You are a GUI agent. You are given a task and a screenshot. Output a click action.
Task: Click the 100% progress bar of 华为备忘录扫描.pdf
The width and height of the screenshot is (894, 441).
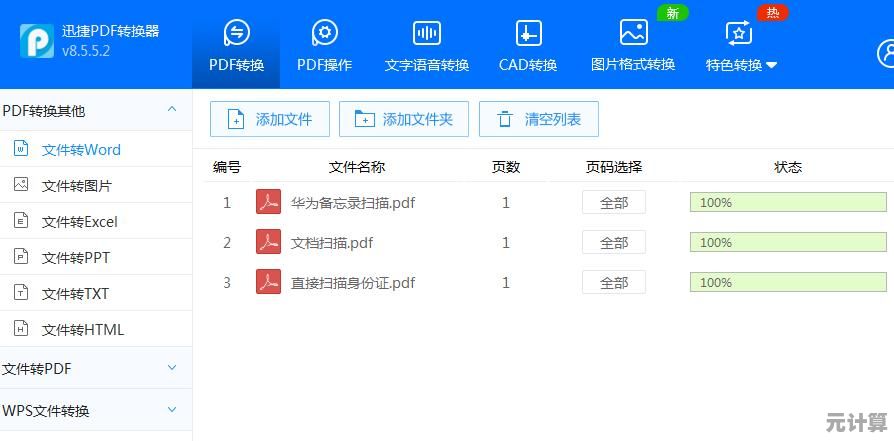788,202
